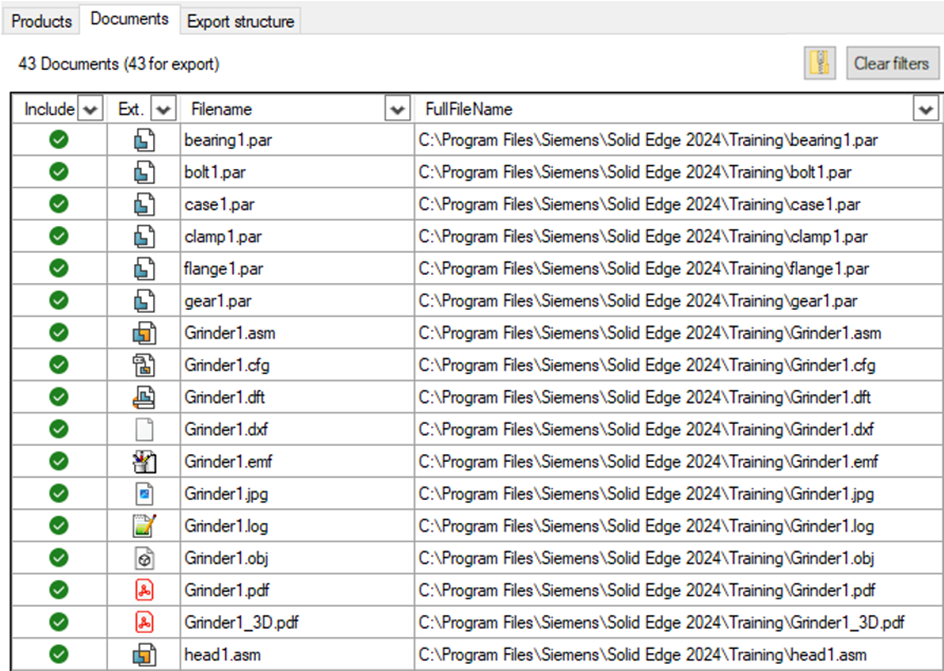This screenshot has height=671, width=944.
Task: Click the part icon for bearing1.par
Action: tap(144, 140)
